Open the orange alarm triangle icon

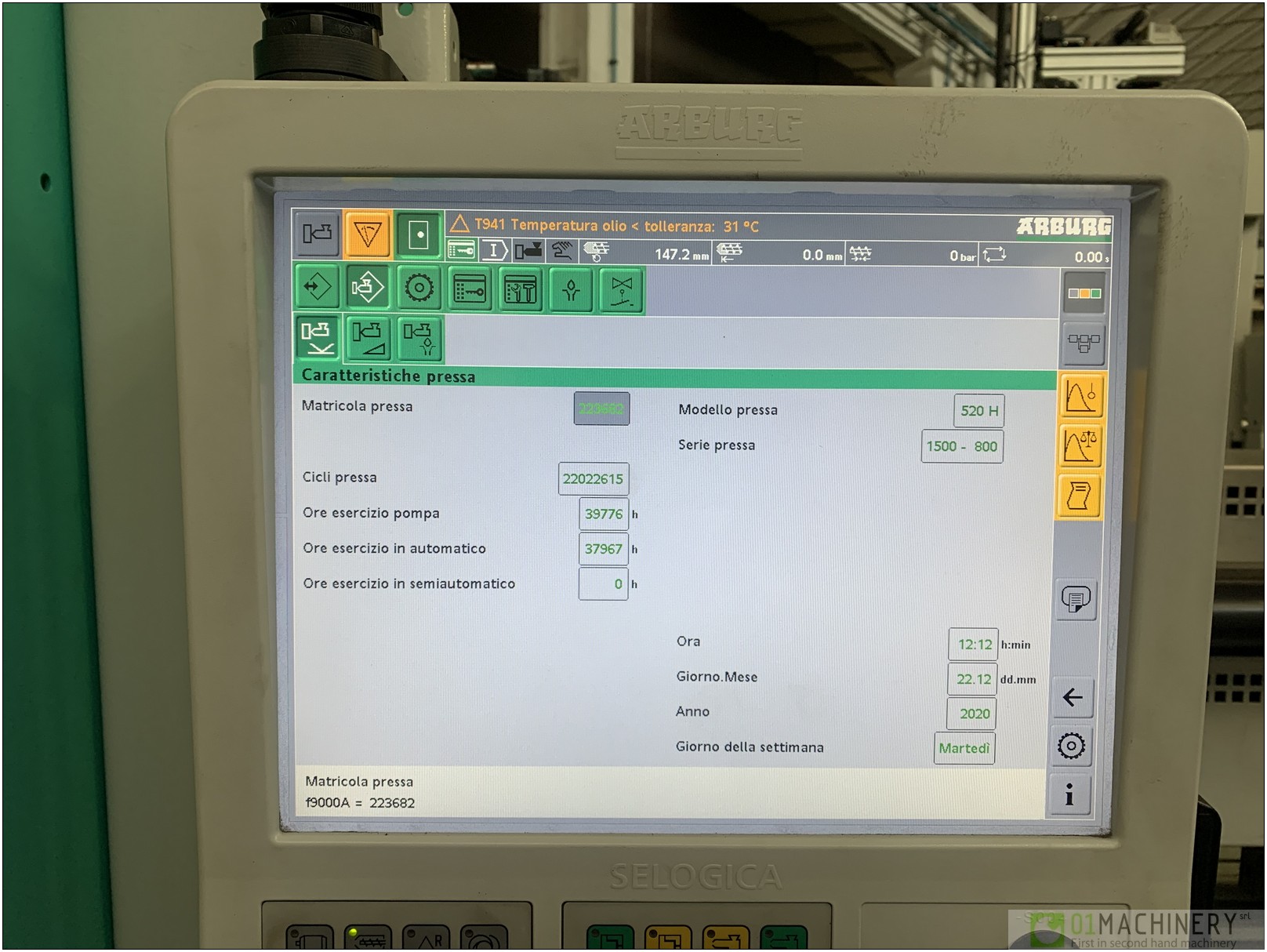coord(367,234)
